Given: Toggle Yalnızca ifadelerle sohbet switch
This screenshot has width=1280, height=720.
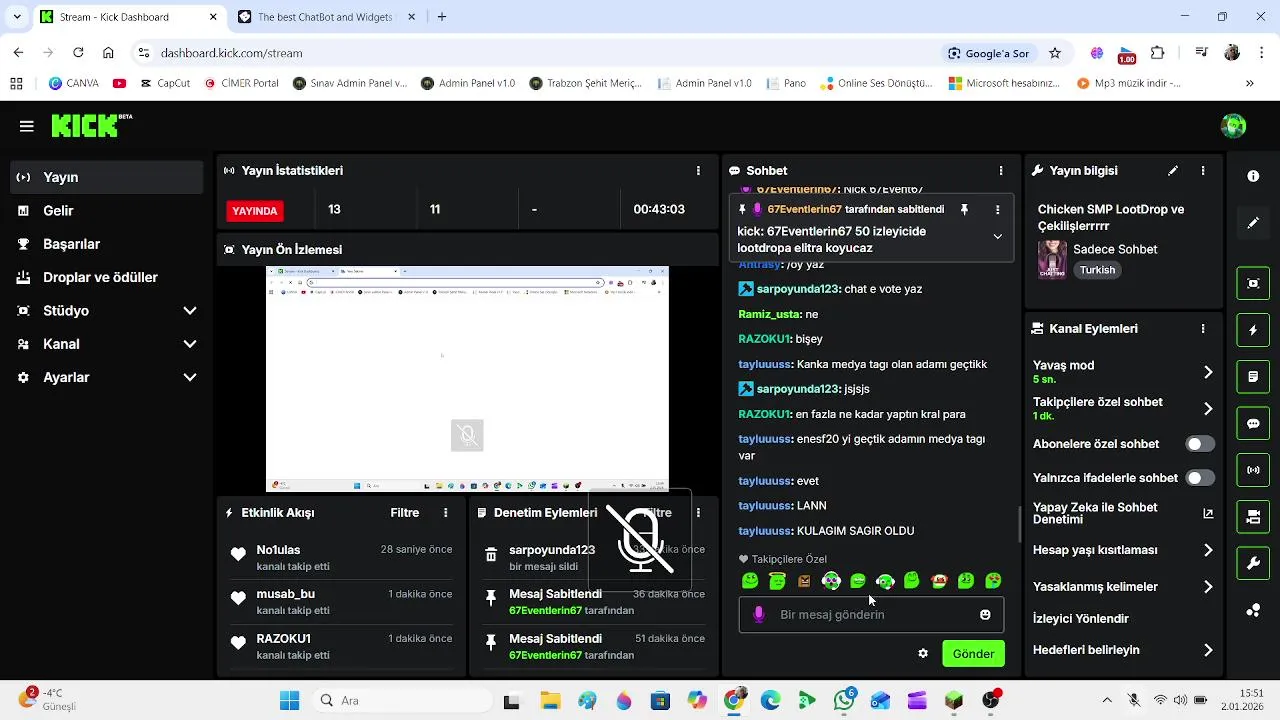Looking at the screenshot, I should (x=1200, y=478).
